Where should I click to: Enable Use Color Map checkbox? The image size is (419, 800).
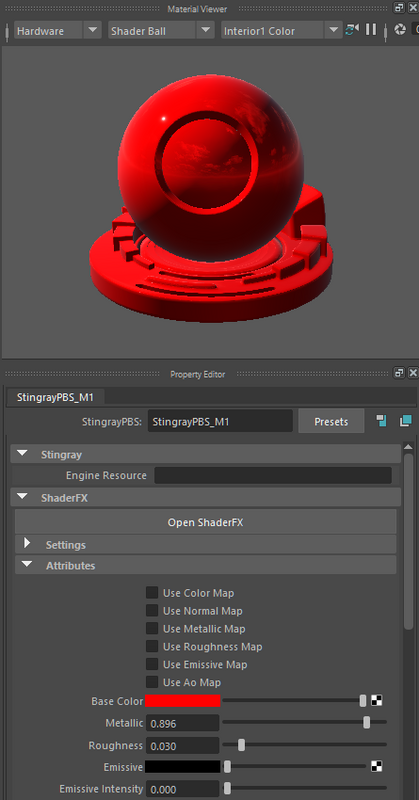(x=152, y=593)
